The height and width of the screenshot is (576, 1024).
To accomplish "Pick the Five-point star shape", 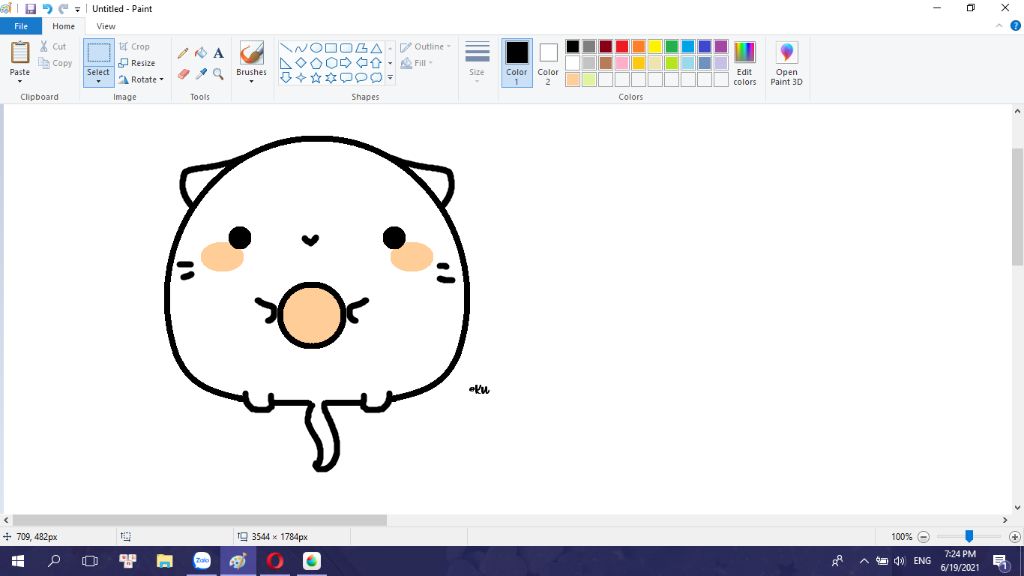I will pos(315,78).
